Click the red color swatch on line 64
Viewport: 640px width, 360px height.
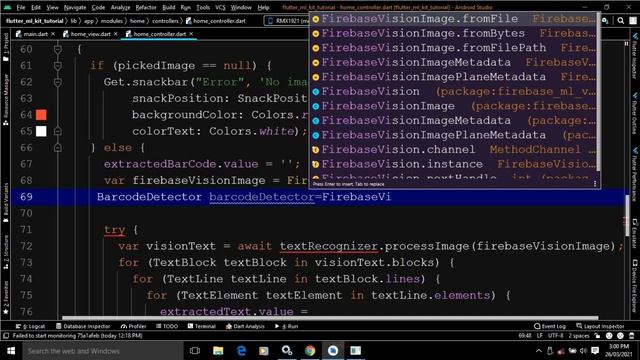[x=41, y=115]
